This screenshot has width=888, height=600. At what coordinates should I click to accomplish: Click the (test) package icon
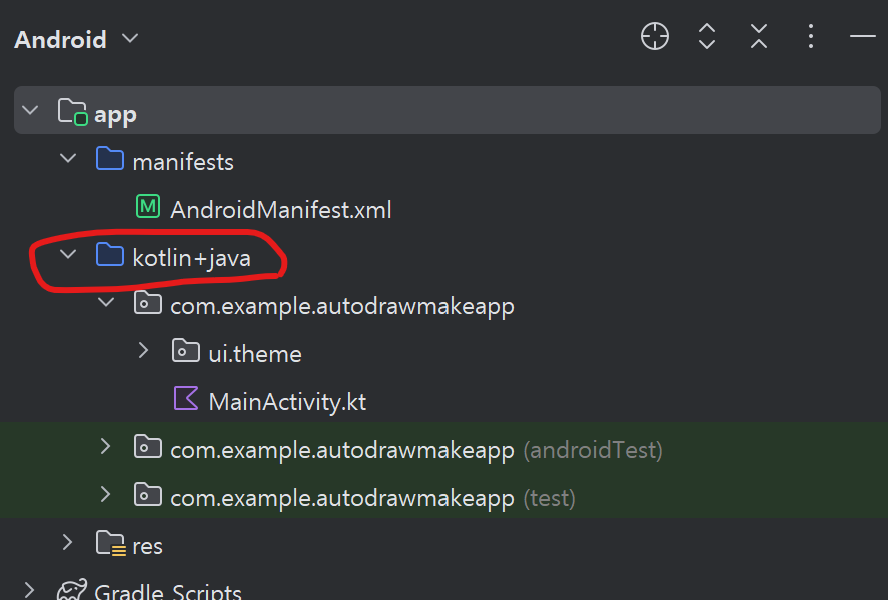click(148, 495)
